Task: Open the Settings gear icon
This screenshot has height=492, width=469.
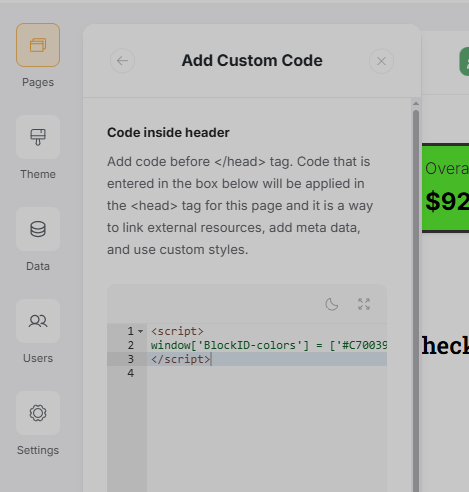Action: pos(38,413)
